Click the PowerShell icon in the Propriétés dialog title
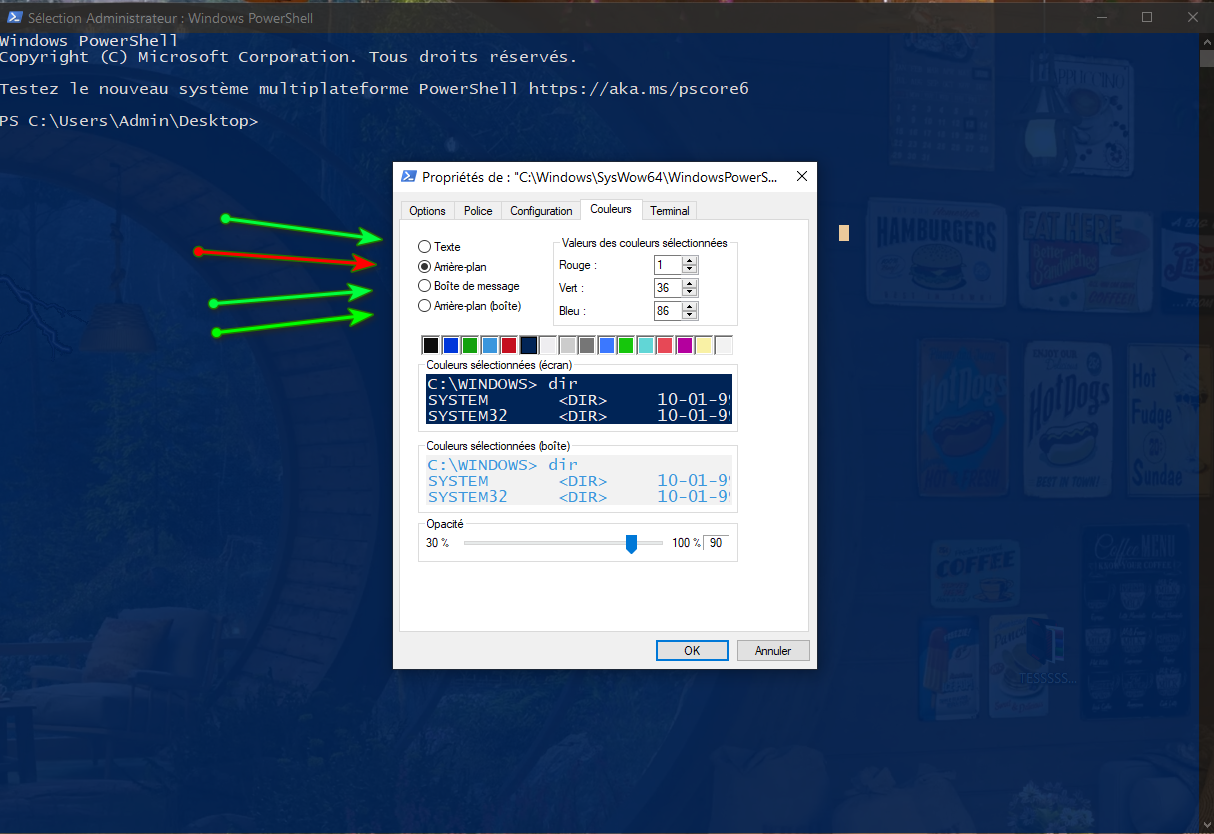1214x834 pixels. (408, 177)
